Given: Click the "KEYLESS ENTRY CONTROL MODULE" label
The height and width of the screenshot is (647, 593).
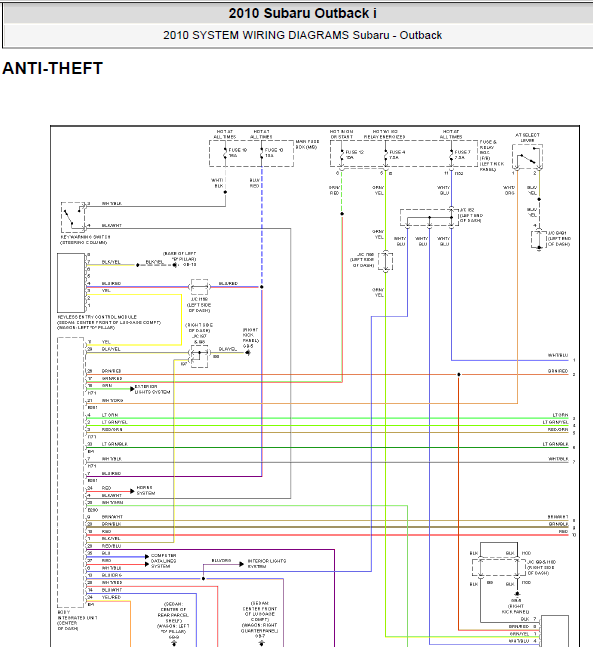Looking at the screenshot, I should pyautogui.click(x=109, y=322).
